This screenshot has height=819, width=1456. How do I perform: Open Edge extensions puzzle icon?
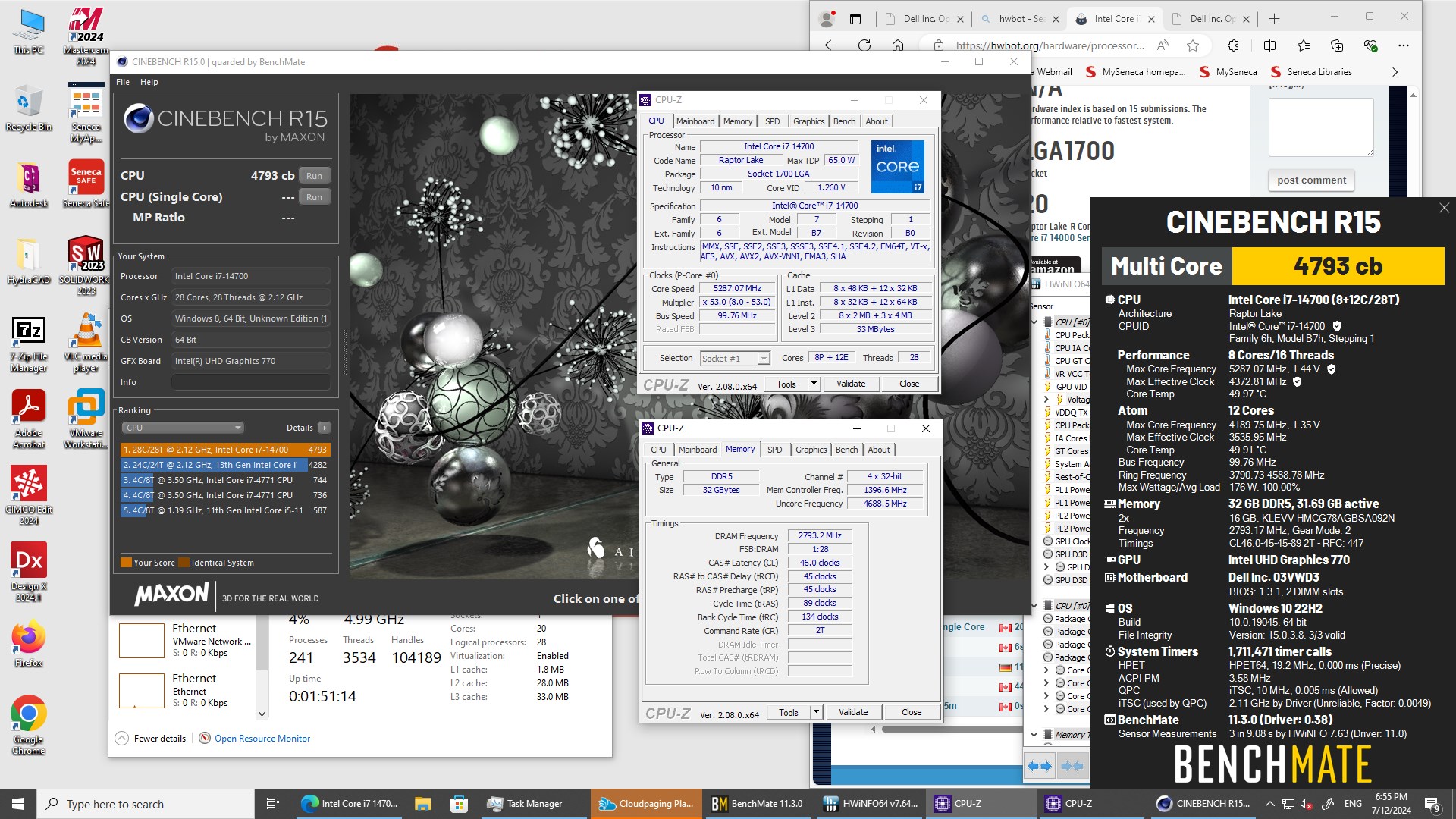click(1233, 45)
